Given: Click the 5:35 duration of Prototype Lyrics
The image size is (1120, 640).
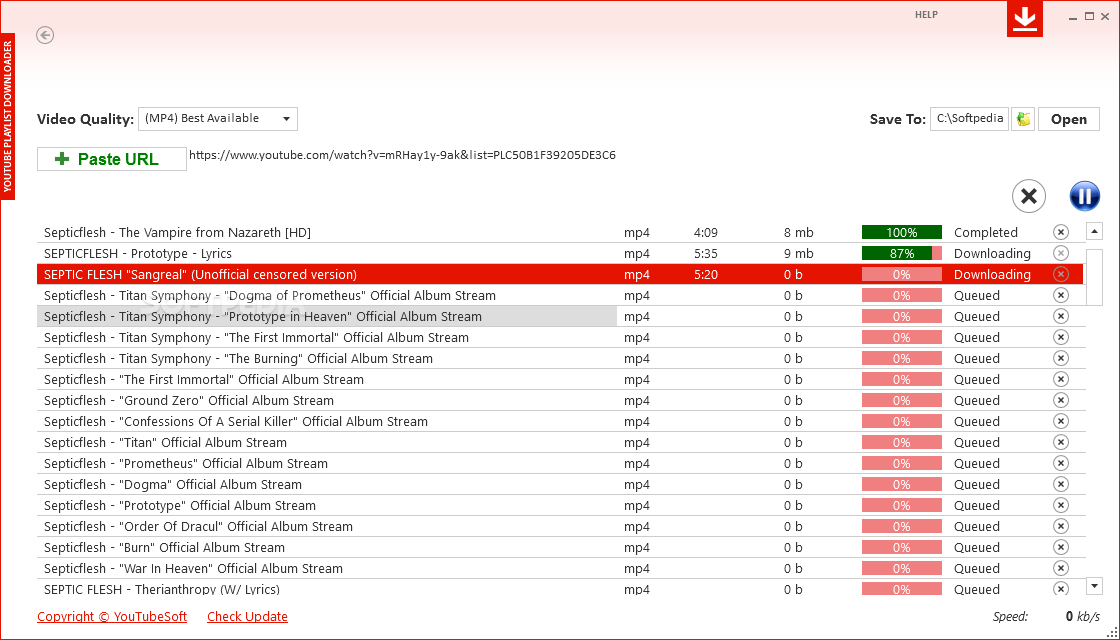Looking at the screenshot, I should (x=706, y=253).
